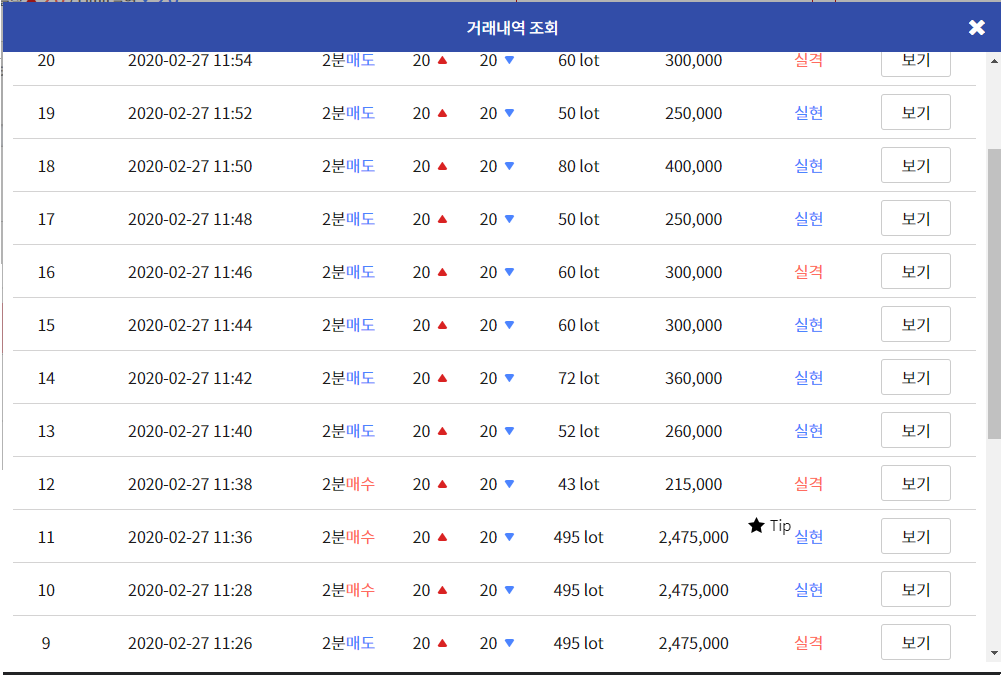This screenshot has height=676, width=1002.
Task: Click 보기 button for row 19
Action: (915, 112)
